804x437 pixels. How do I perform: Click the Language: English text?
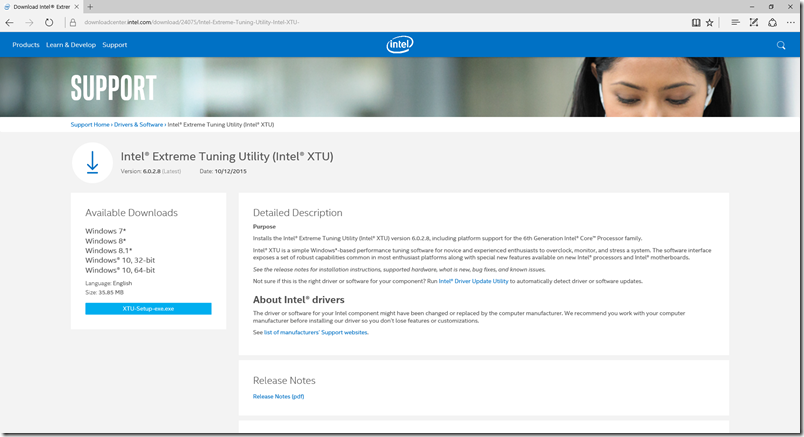109,283
